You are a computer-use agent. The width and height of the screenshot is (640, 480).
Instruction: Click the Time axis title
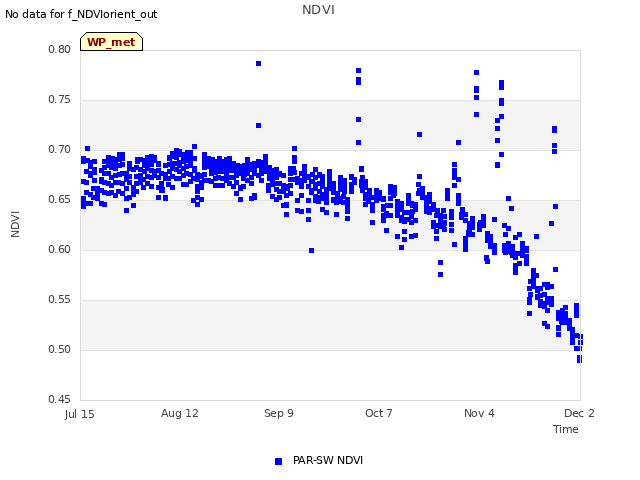click(566, 429)
